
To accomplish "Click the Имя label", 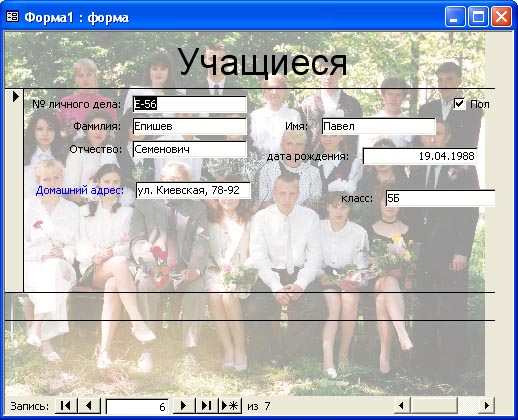I will (296, 126).
